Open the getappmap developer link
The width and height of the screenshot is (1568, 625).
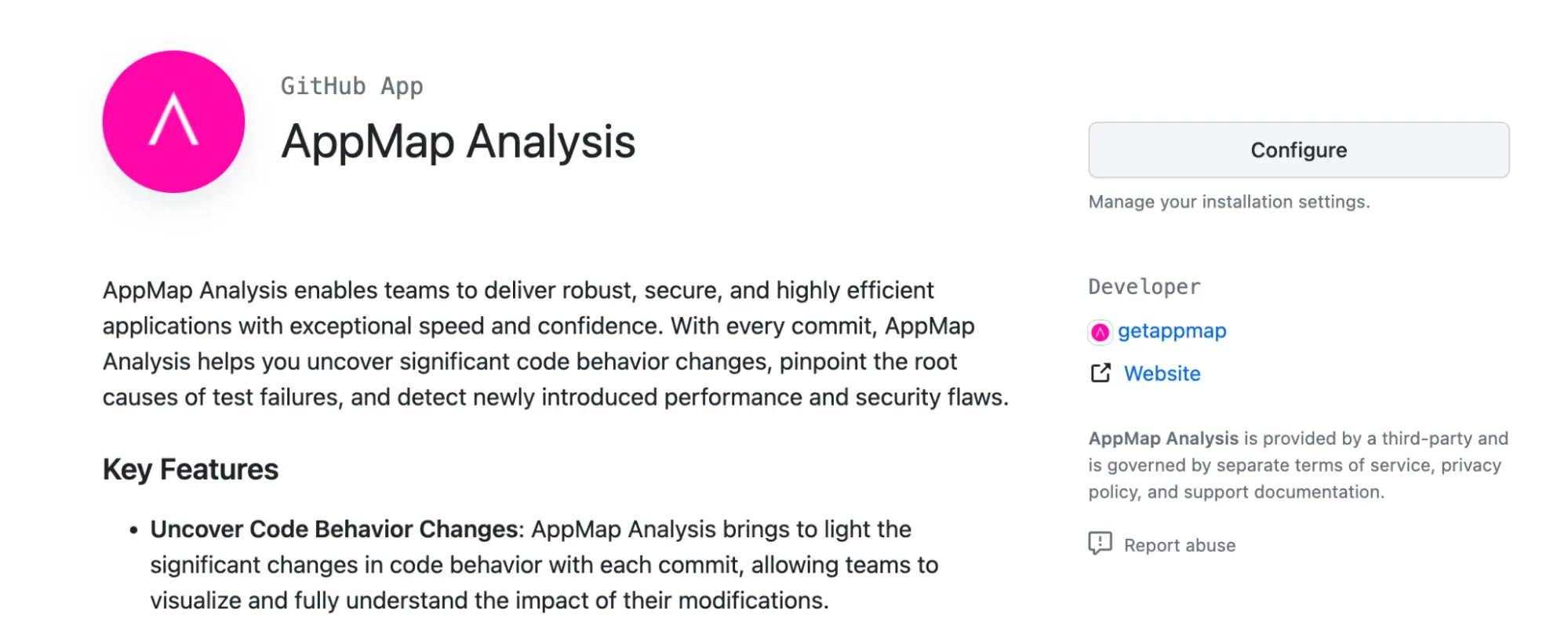[x=1172, y=331]
